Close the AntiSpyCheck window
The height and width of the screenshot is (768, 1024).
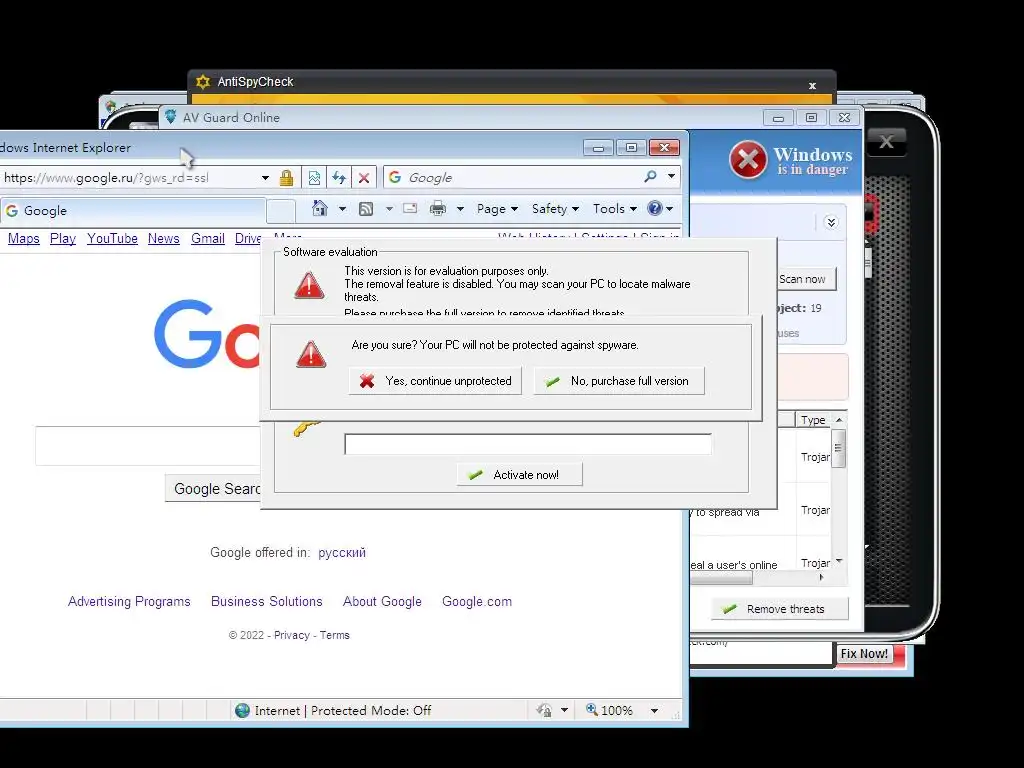[812, 86]
